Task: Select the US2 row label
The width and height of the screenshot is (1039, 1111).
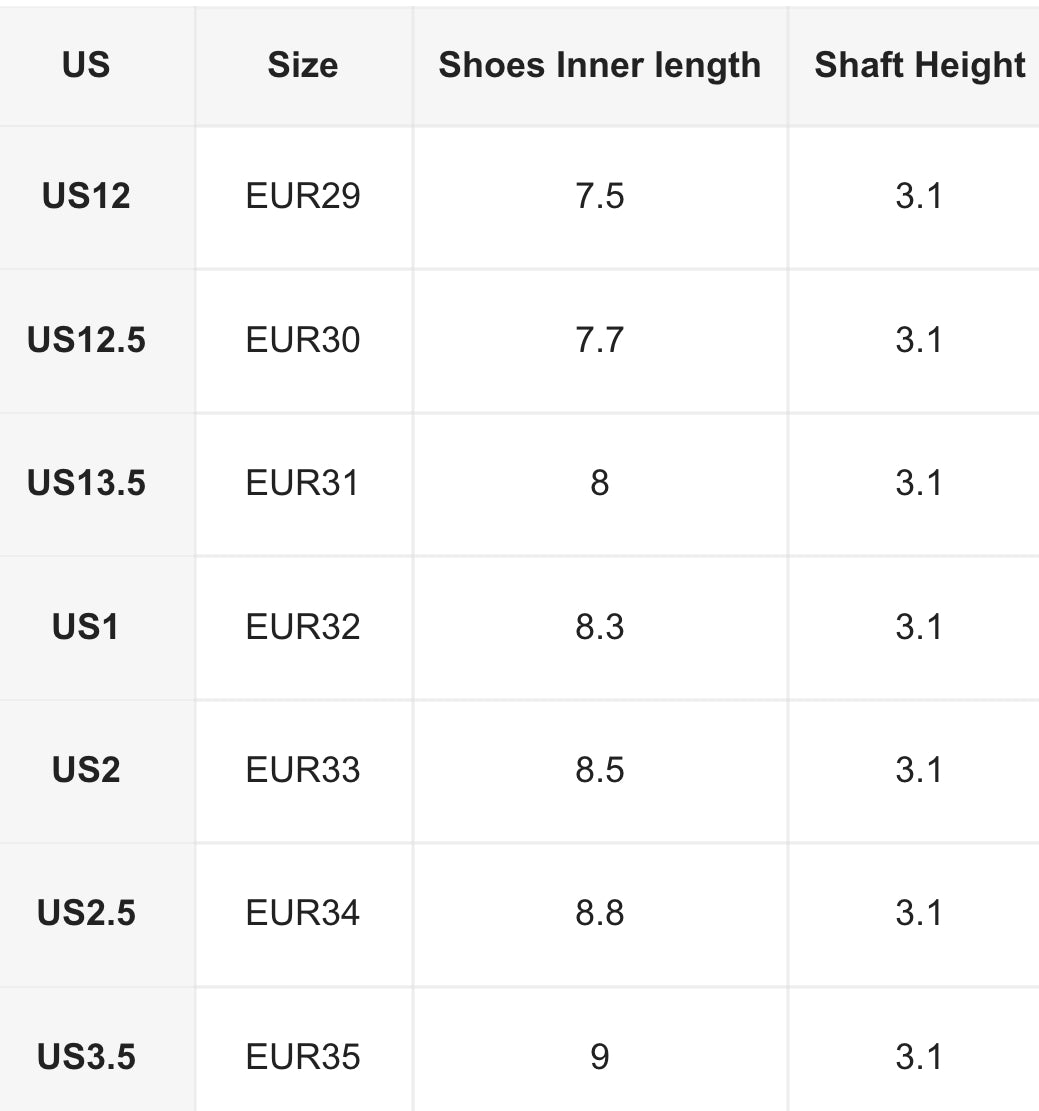Action: [x=86, y=770]
